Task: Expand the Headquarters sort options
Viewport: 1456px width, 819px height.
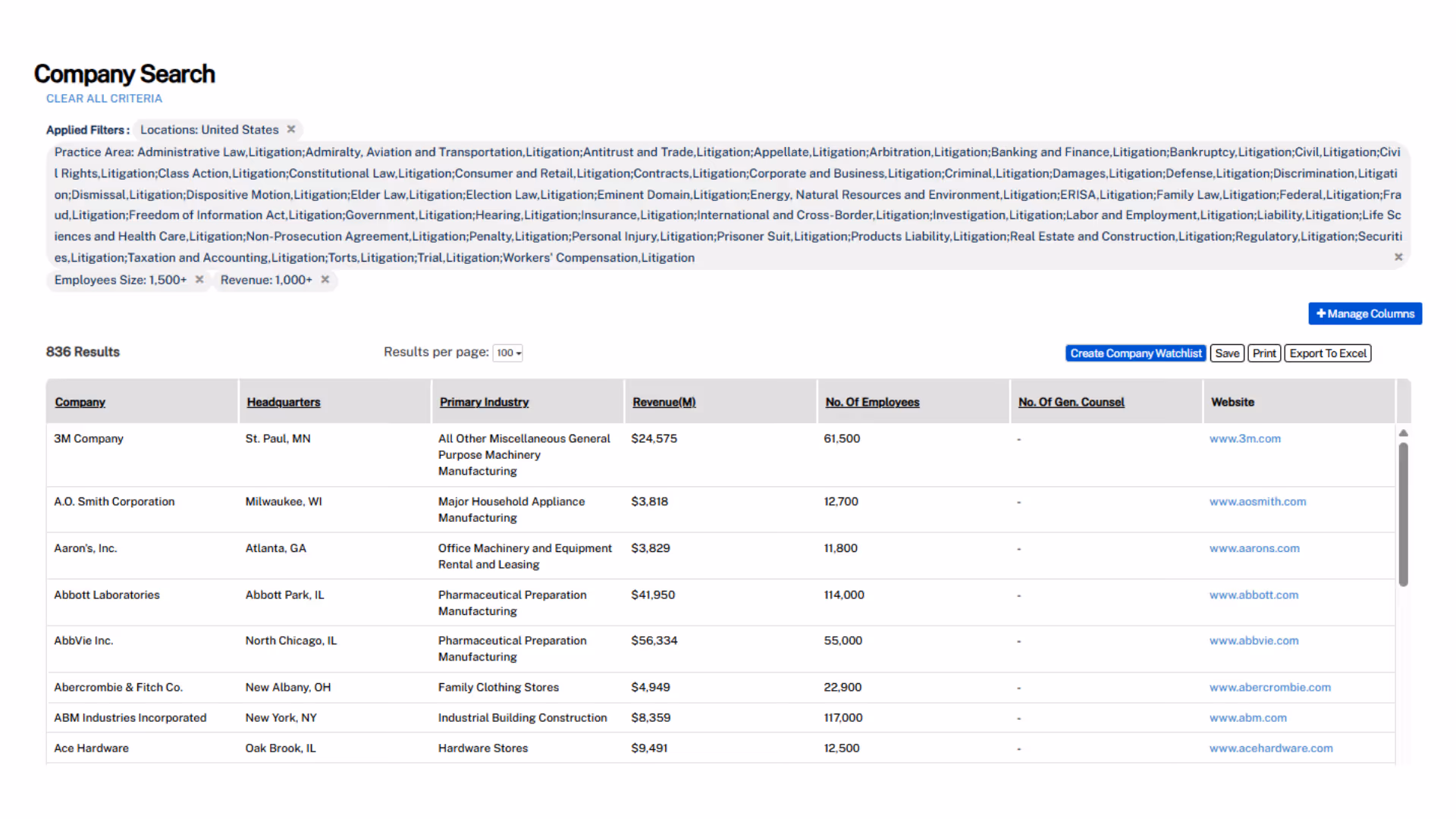Action: pos(283,402)
